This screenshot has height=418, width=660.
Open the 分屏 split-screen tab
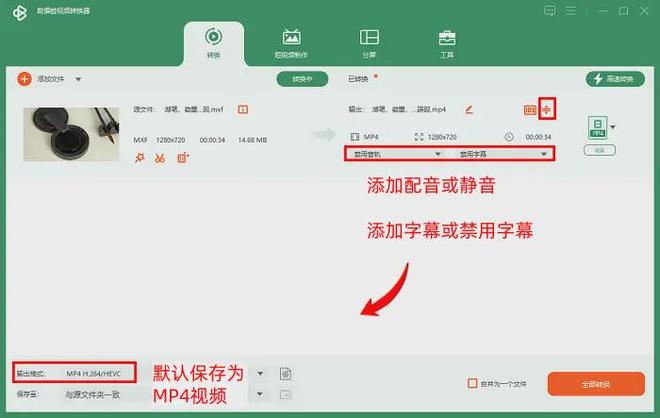[x=369, y=43]
